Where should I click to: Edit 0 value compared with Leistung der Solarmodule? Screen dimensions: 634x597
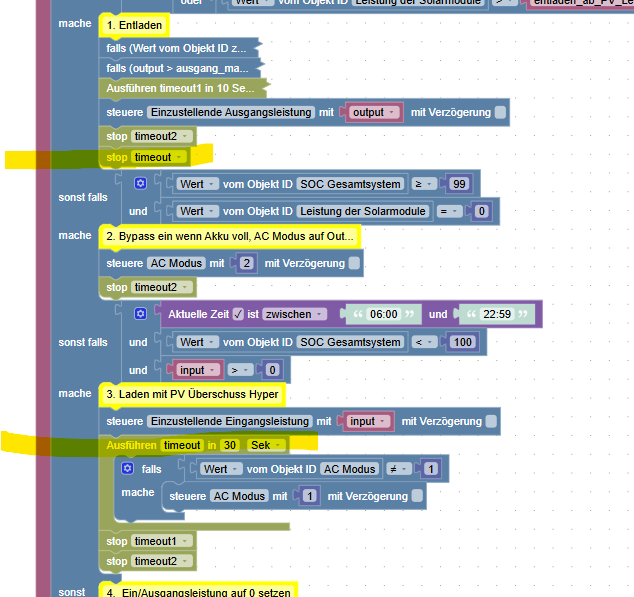(481, 211)
